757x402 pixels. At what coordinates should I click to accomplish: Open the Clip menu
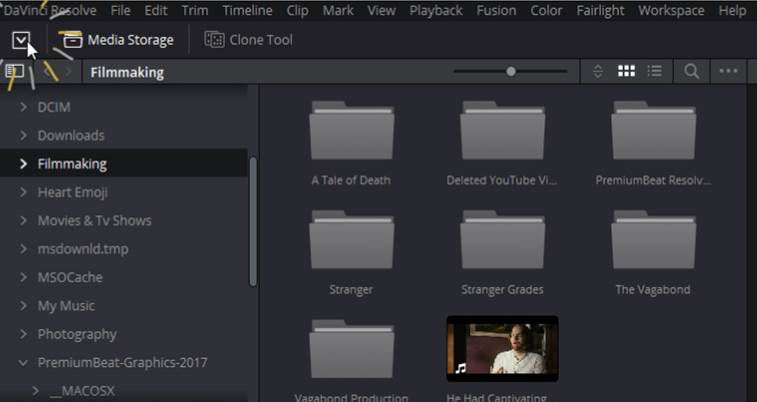[297, 10]
